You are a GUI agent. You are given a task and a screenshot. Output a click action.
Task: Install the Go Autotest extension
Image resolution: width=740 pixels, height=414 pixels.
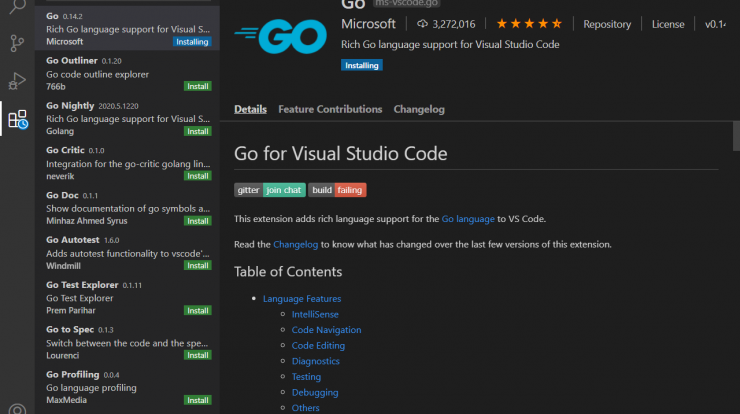point(198,265)
